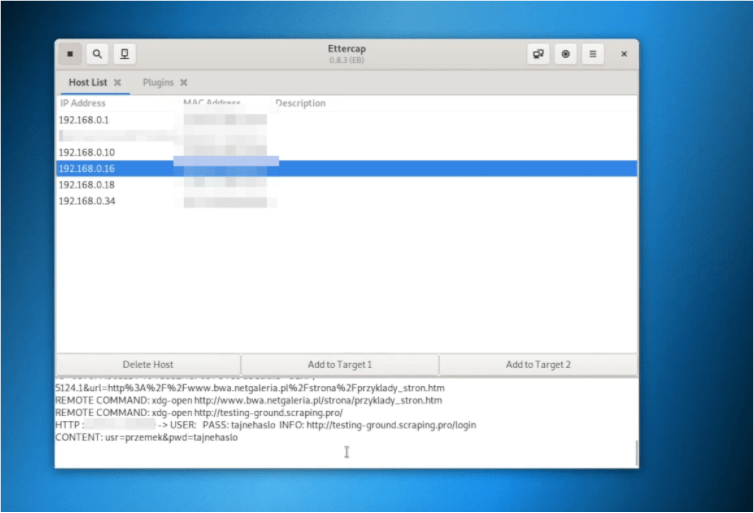Click the Description column header
This screenshot has height=513, width=754.
click(300, 103)
